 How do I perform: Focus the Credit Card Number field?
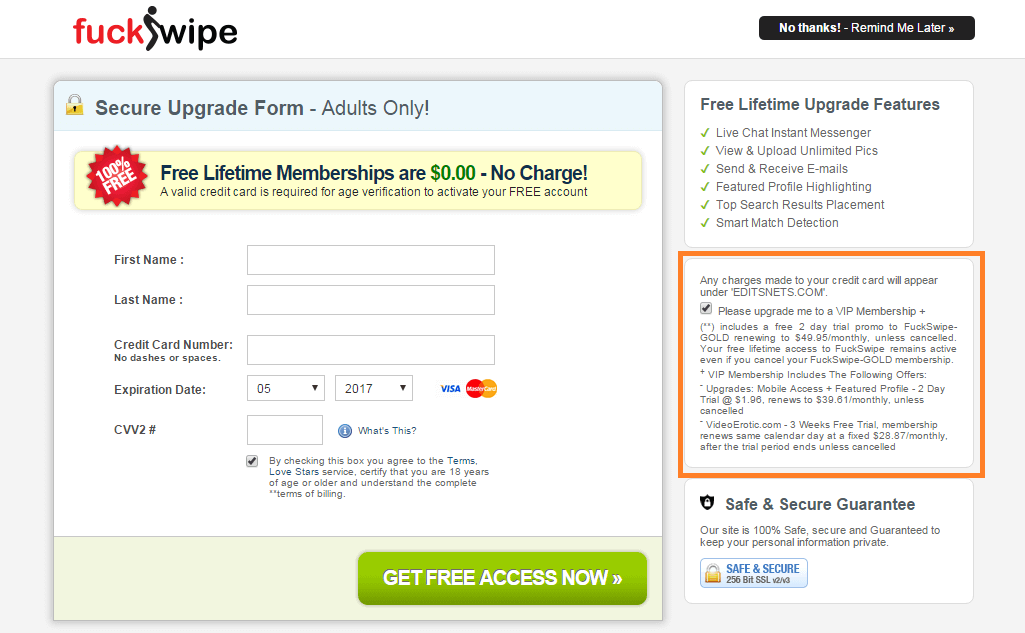click(371, 351)
